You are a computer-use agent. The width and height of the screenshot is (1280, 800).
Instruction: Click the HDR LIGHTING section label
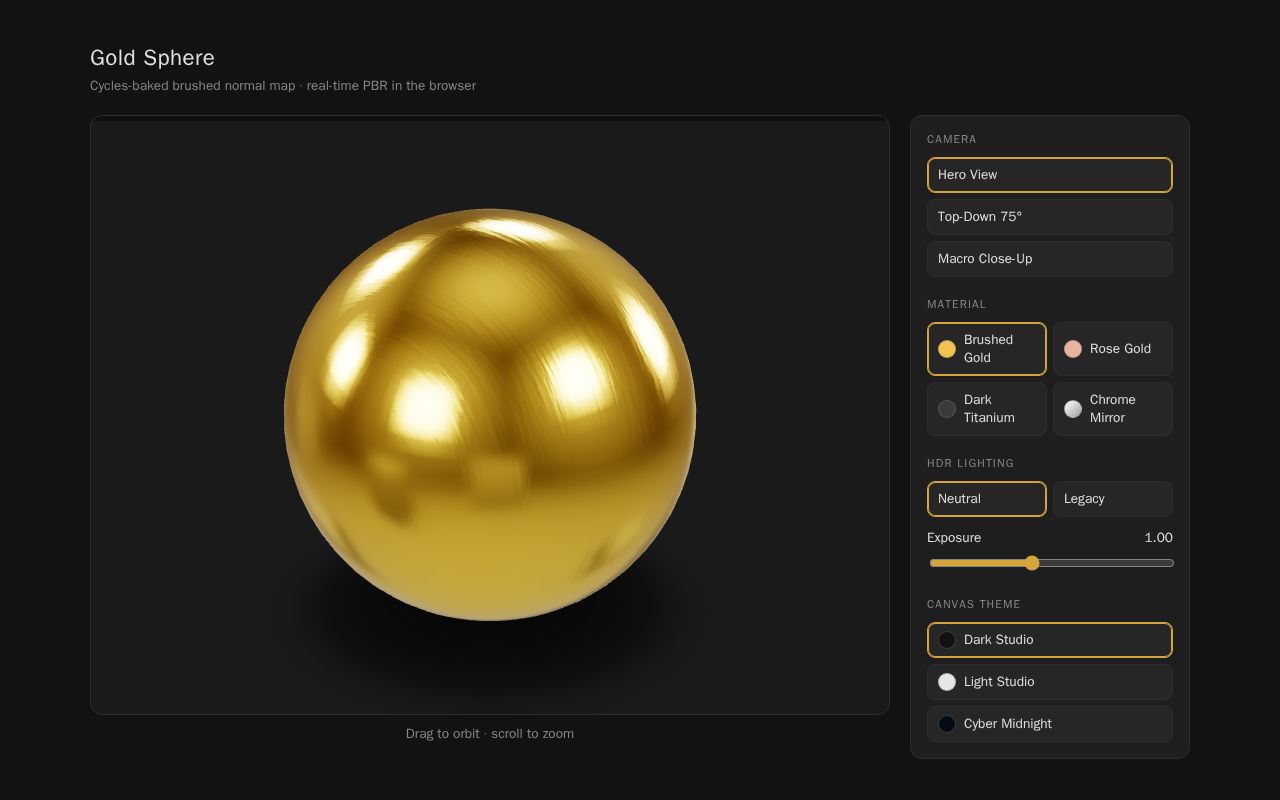[x=971, y=463]
